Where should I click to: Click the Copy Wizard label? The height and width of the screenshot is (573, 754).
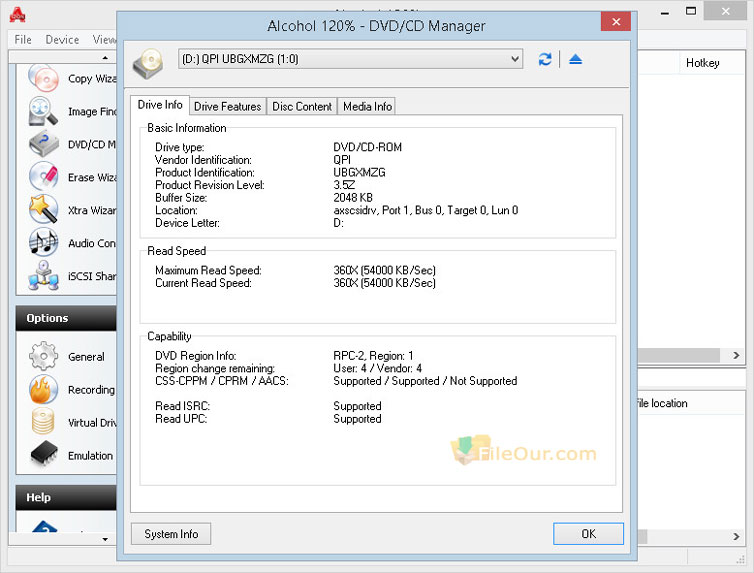92,78
